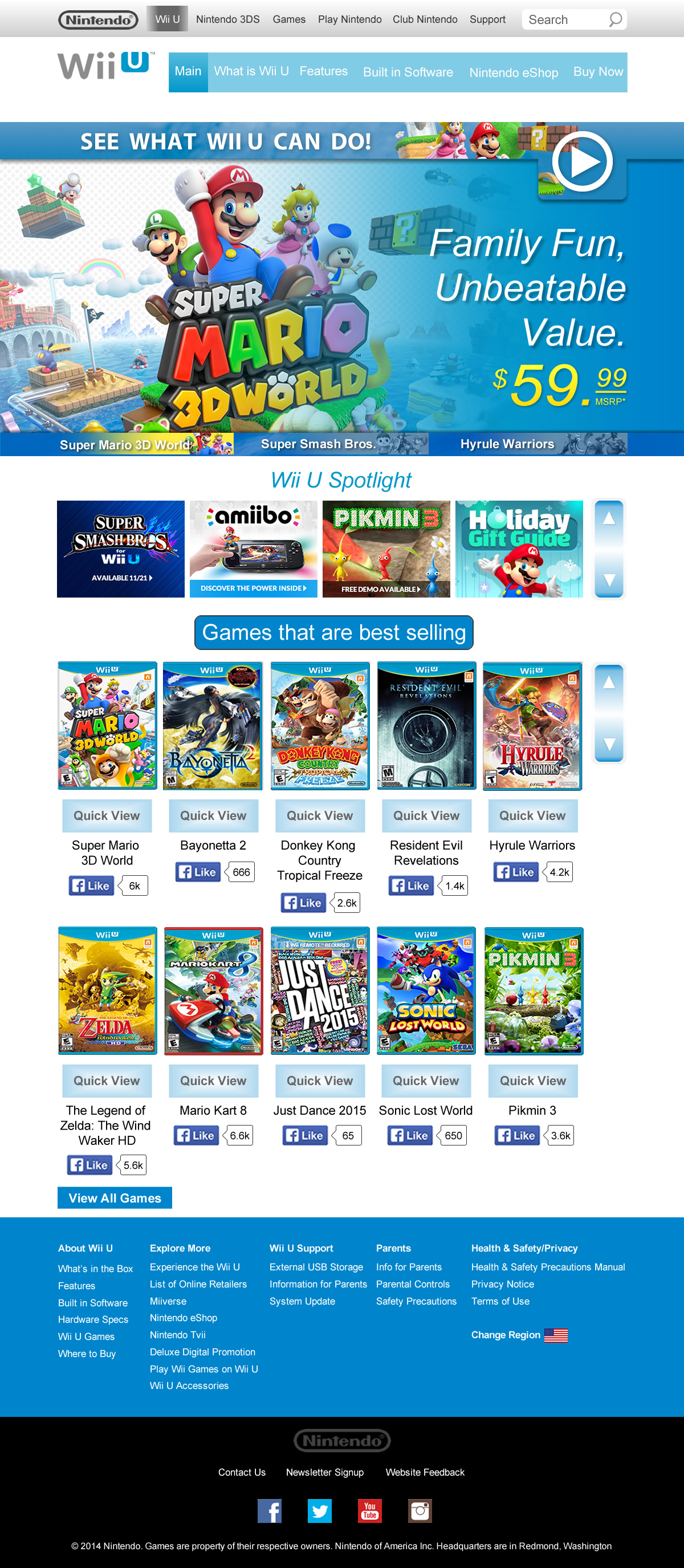Click the Nintendo logo in header
This screenshot has width=684, height=1568.
(x=98, y=20)
